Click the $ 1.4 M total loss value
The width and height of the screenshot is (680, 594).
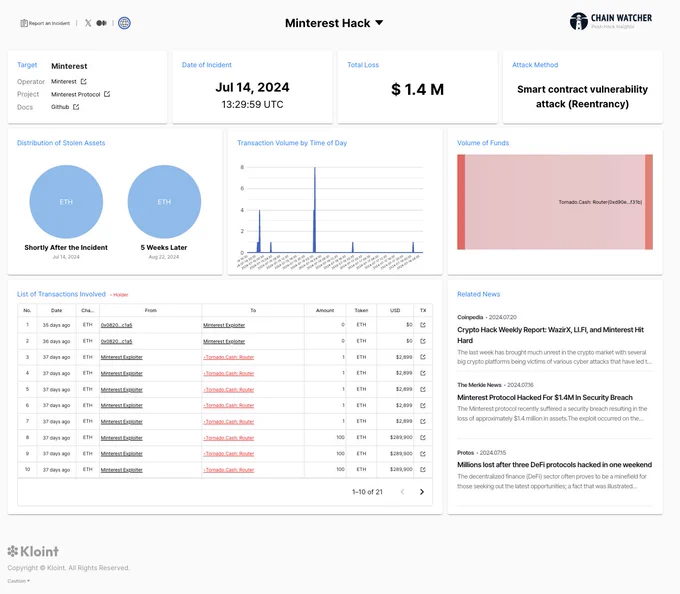click(x=418, y=89)
